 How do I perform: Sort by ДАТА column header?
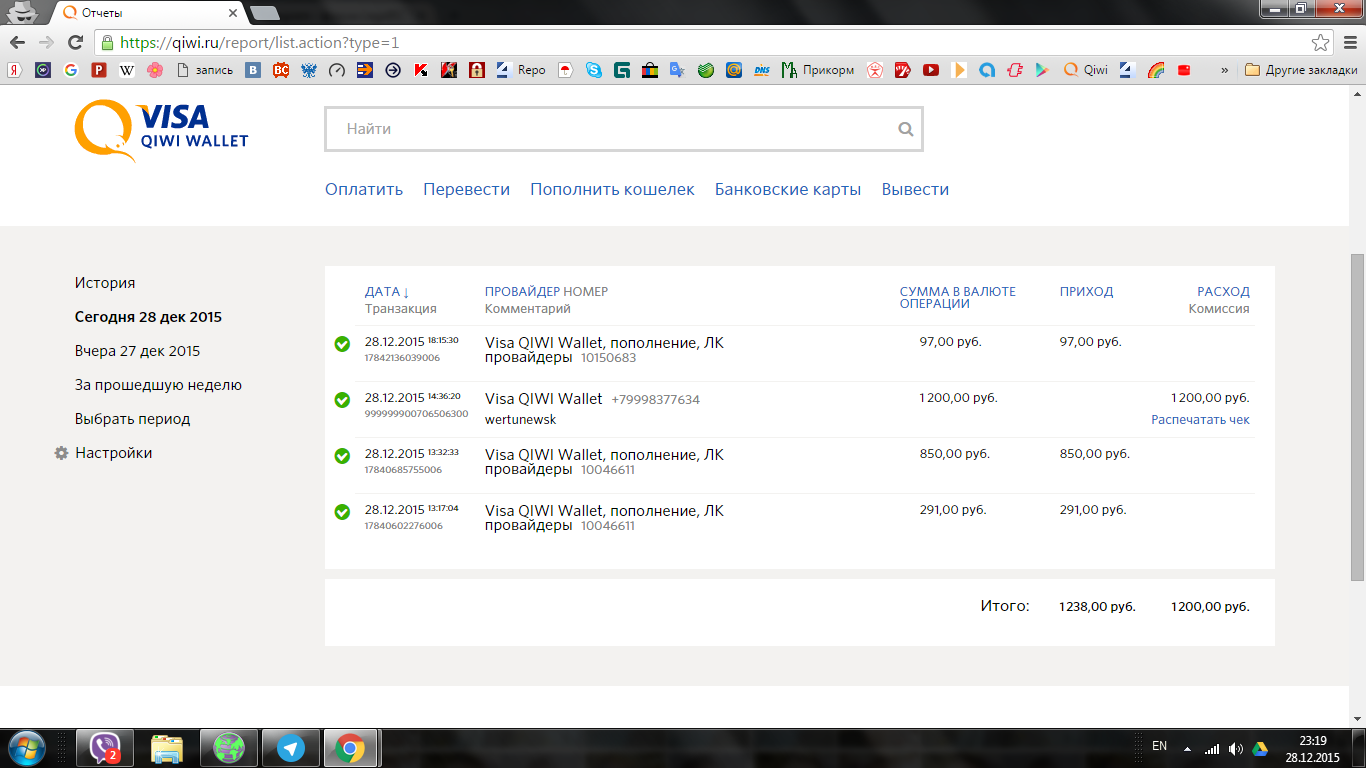(387, 292)
